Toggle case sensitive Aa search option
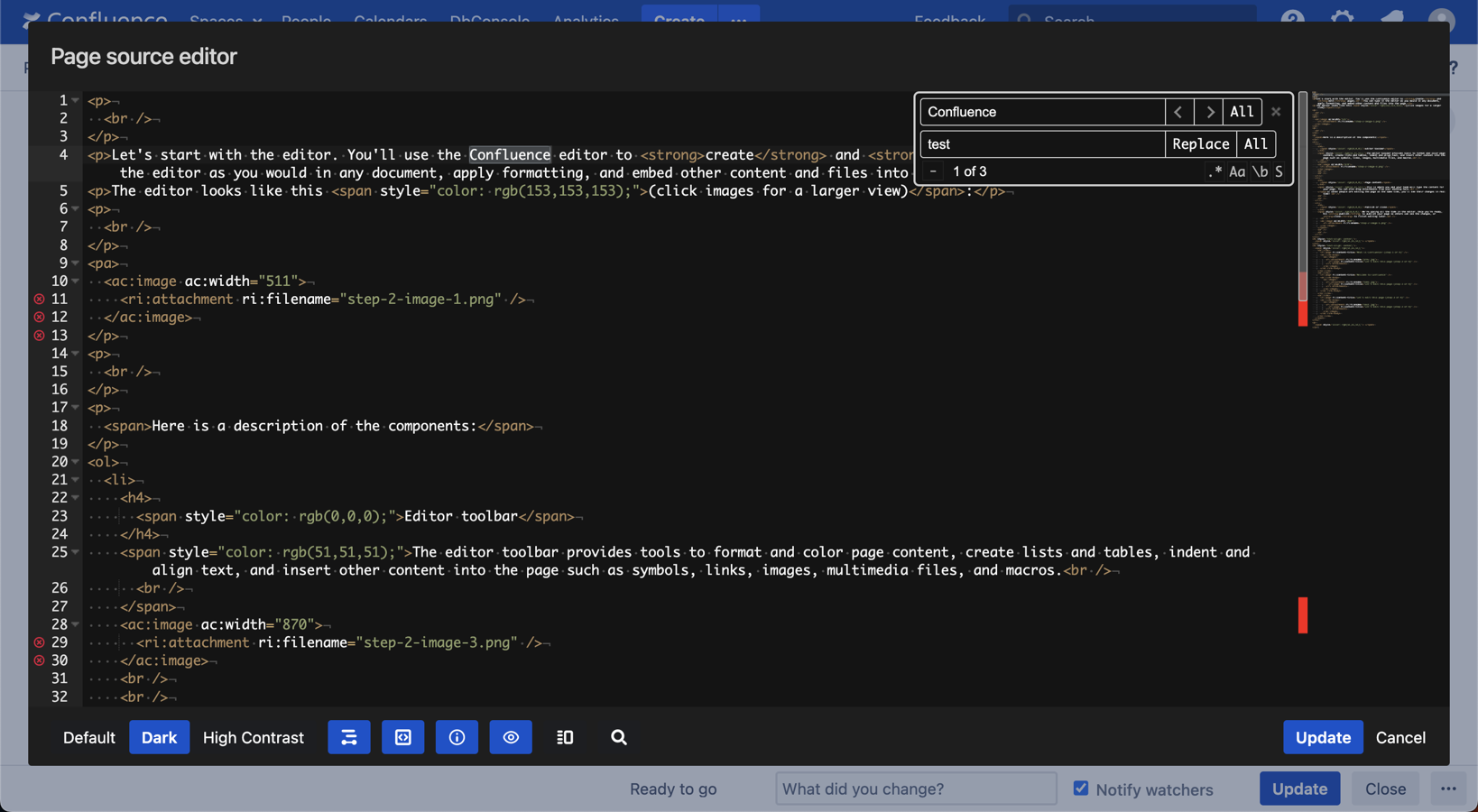This screenshot has height=812, width=1478. (1236, 171)
